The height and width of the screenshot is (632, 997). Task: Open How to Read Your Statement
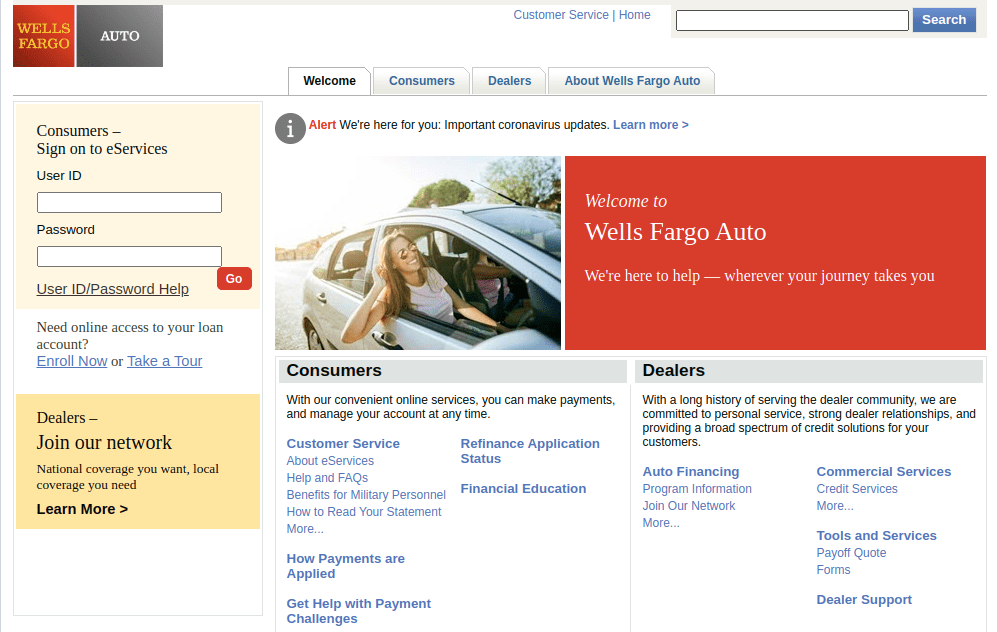point(364,512)
